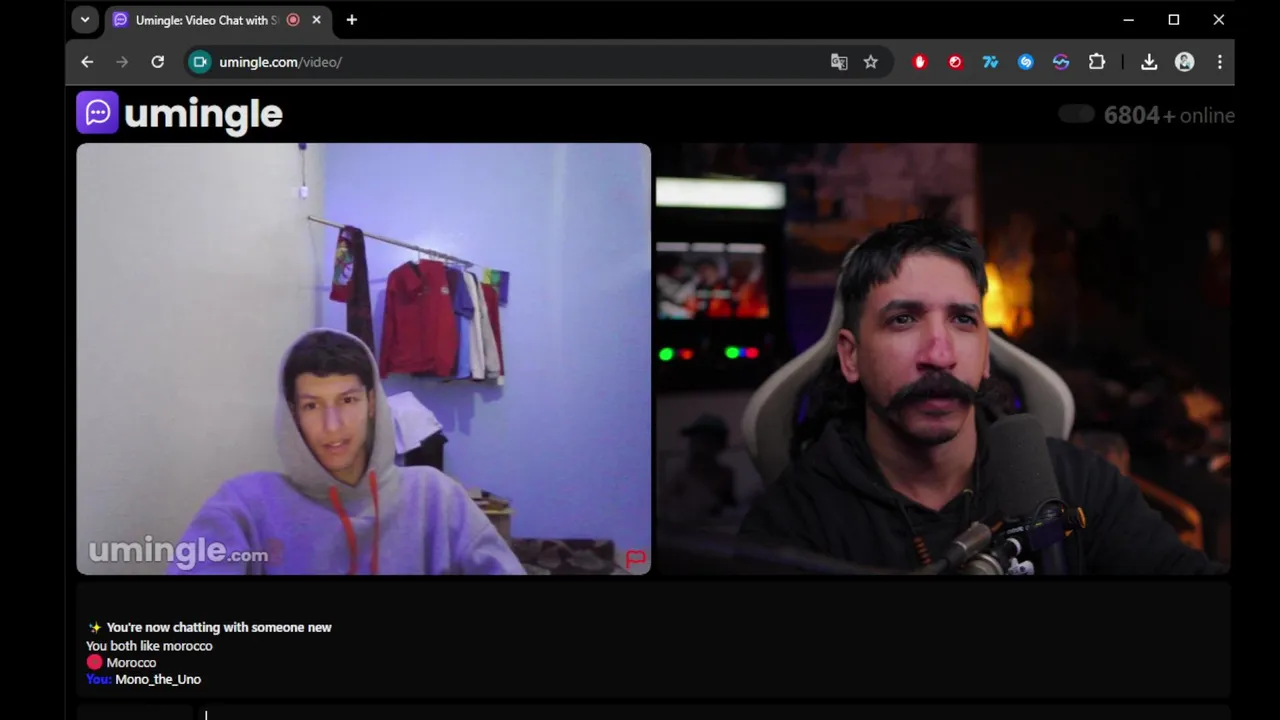Open camera permission site info icon
This screenshot has height=720, width=1280.
point(200,62)
